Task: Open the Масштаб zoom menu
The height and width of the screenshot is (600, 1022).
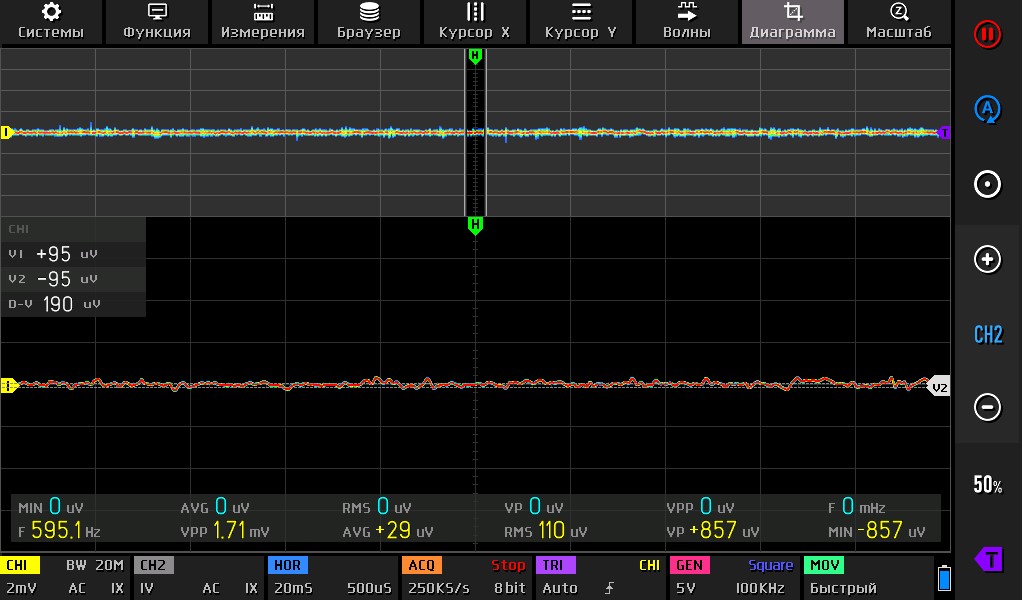Action: (898, 21)
